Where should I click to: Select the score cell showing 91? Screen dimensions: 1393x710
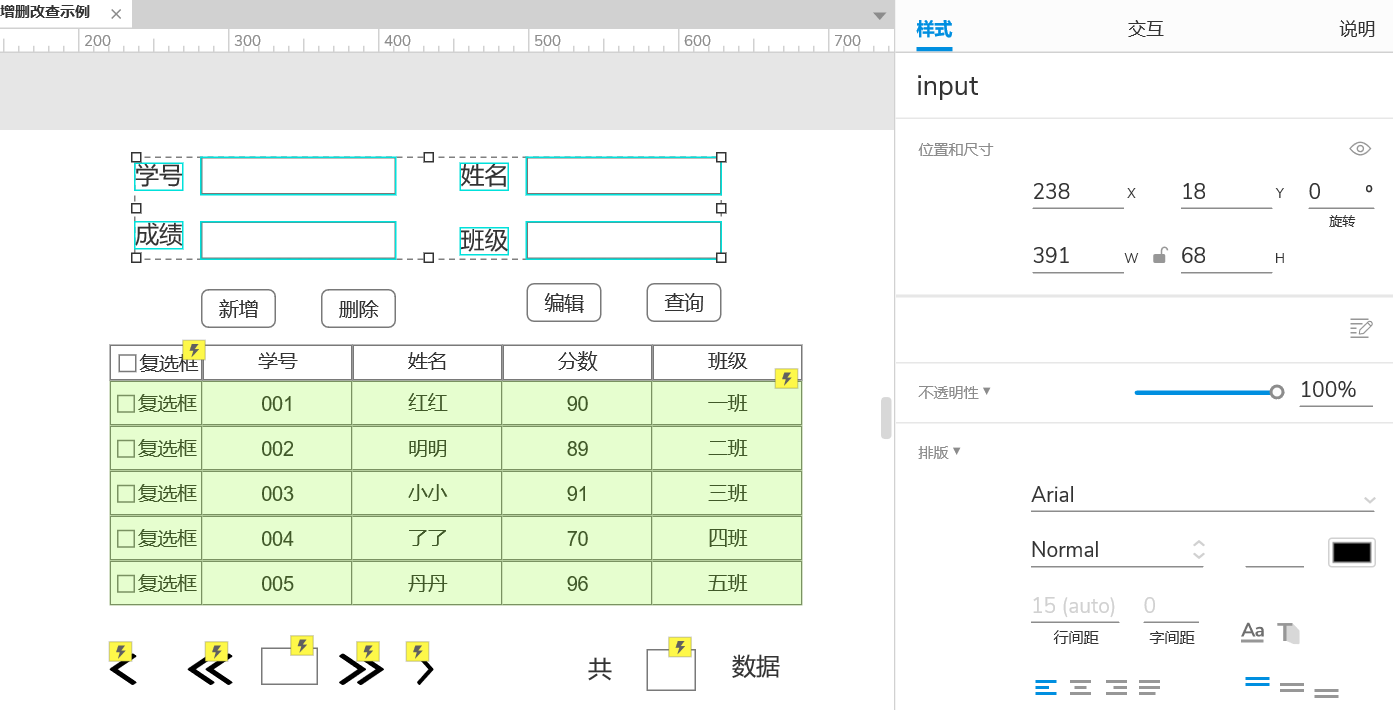[577, 493]
